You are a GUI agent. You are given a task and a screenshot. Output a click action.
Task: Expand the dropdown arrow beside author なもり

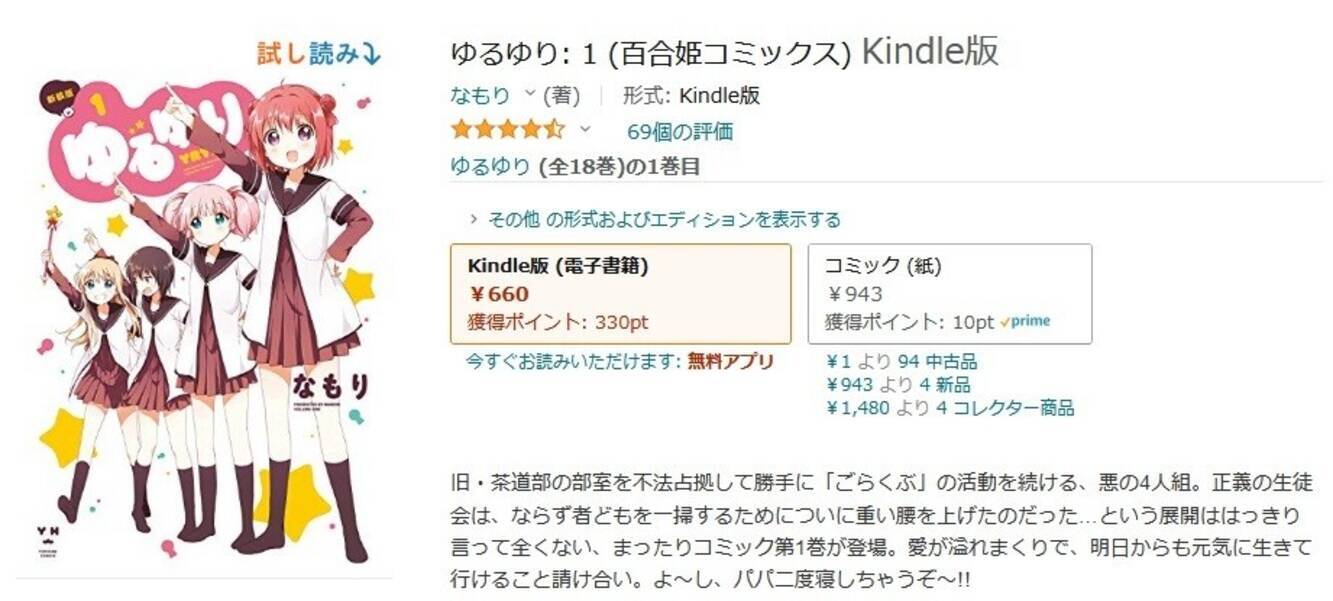pos(530,95)
